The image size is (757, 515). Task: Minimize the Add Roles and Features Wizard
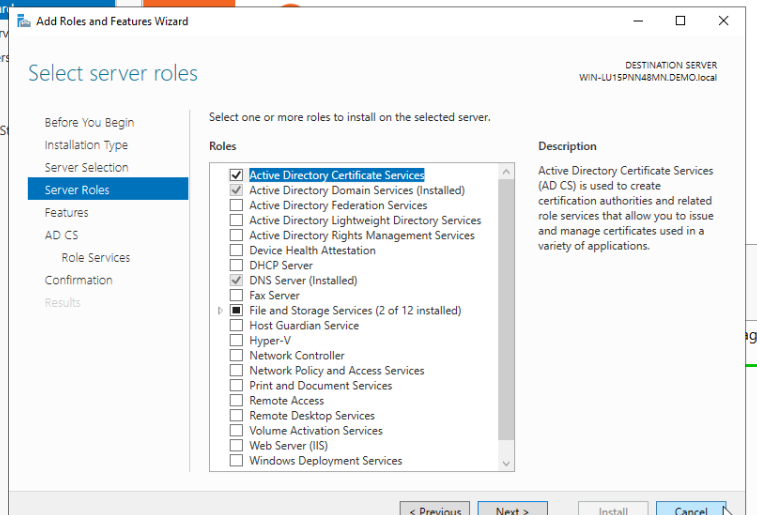(x=638, y=21)
